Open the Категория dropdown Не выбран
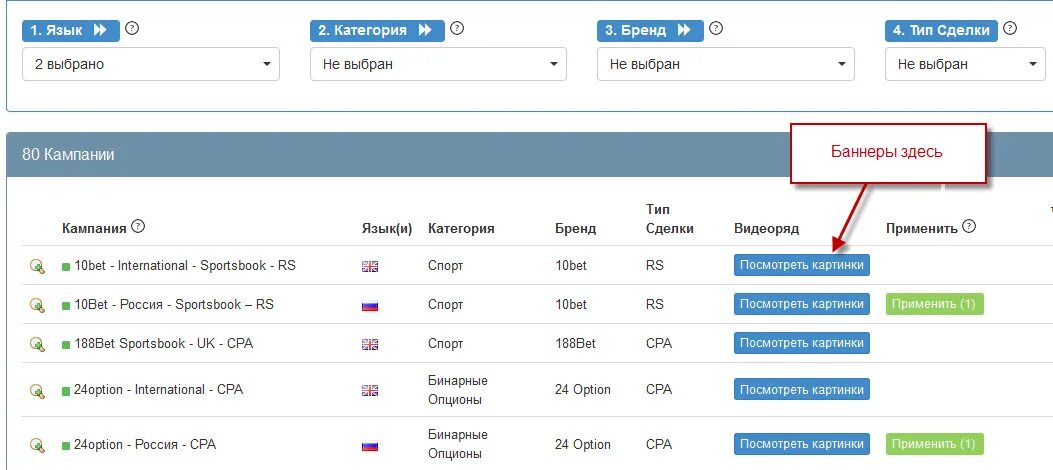The image size is (1053, 470). (438, 64)
